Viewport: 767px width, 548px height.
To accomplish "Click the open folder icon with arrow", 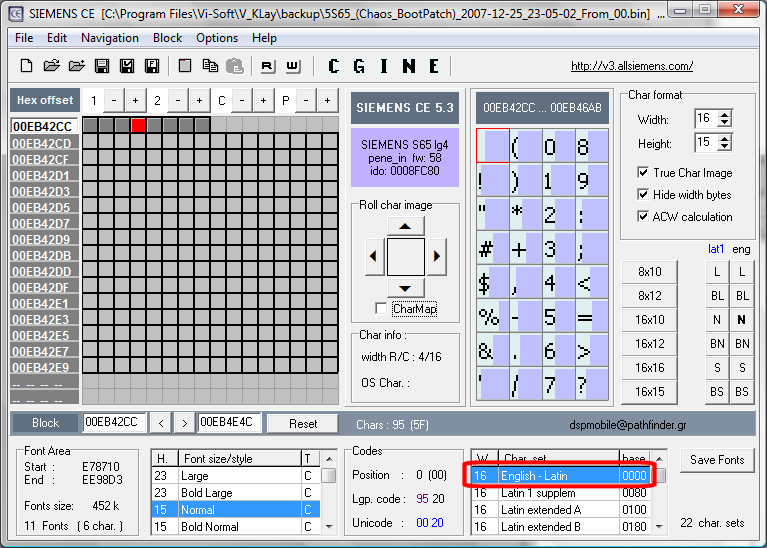I will [51, 66].
